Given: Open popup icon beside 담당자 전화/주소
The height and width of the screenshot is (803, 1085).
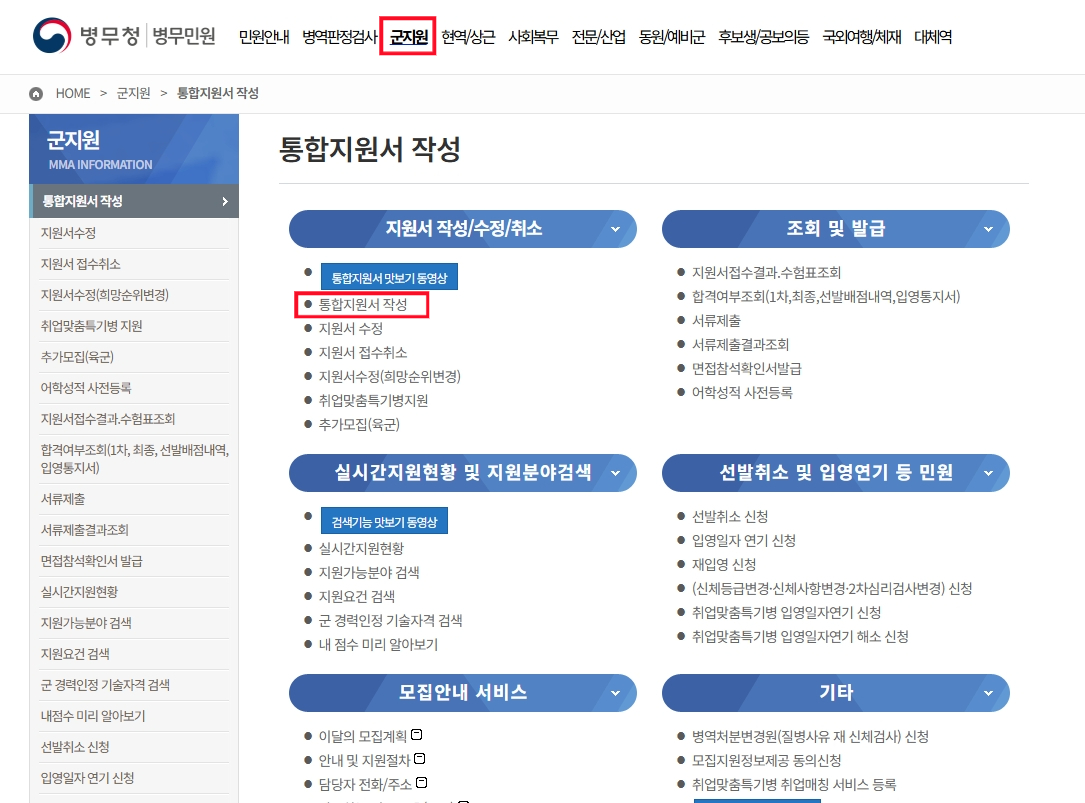Looking at the screenshot, I should pyautogui.click(x=421, y=782).
